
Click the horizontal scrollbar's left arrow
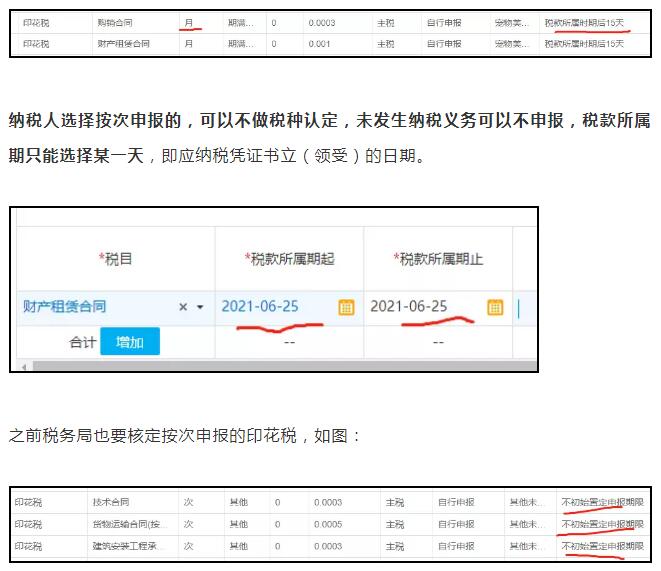click(x=24, y=367)
